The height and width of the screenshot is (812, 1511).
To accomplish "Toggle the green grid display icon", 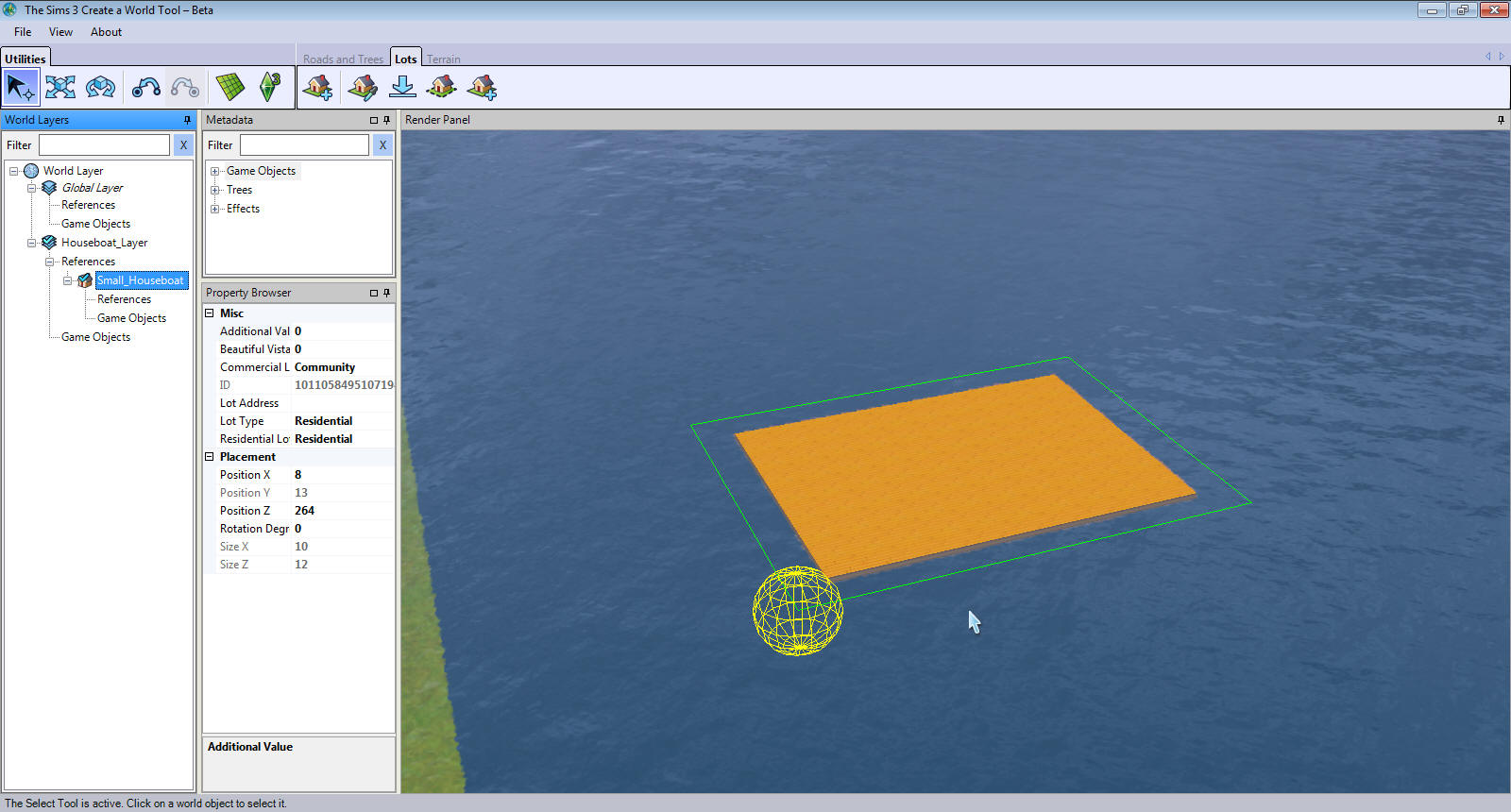I will [x=229, y=88].
